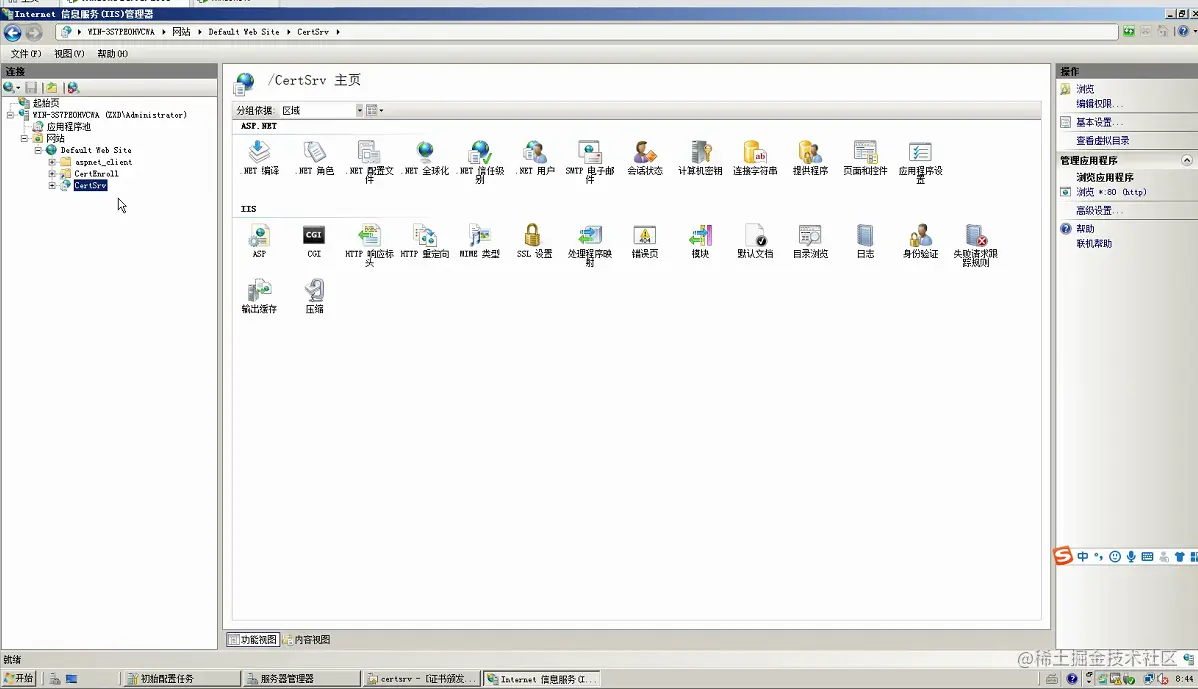1198x689 pixels.
Task: Open the 会话状态 icon
Action: pyautogui.click(x=645, y=158)
